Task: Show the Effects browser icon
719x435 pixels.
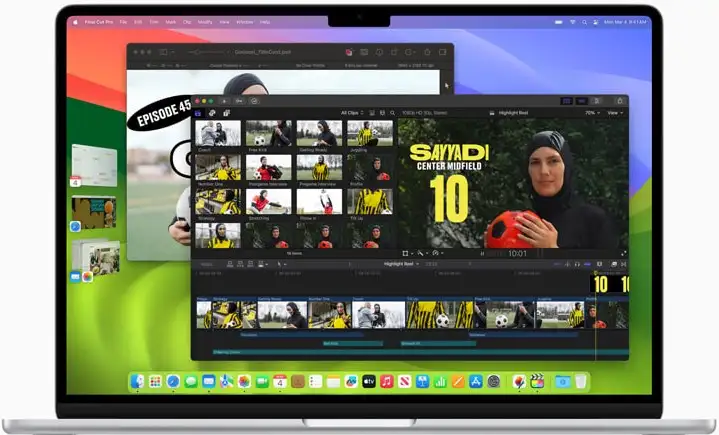Action: point(614,264)
